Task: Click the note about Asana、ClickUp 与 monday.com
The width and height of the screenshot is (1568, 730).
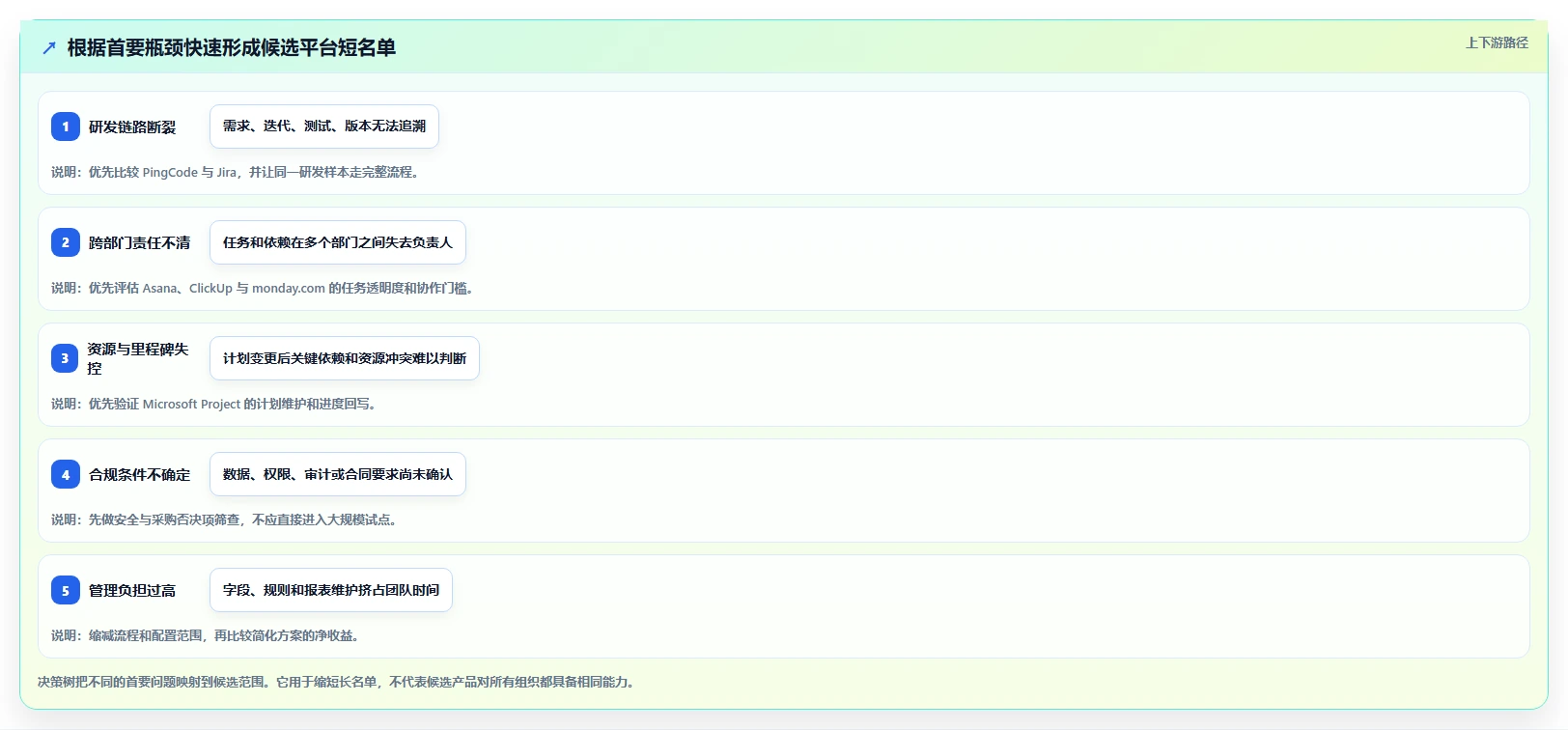Action: point(263,288)
